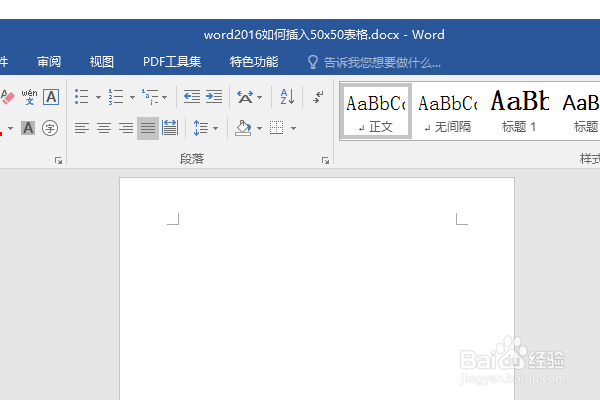Viewport: 600px width, 400px height.
Task: Open line and paragraph spacing
Action: 201,128
